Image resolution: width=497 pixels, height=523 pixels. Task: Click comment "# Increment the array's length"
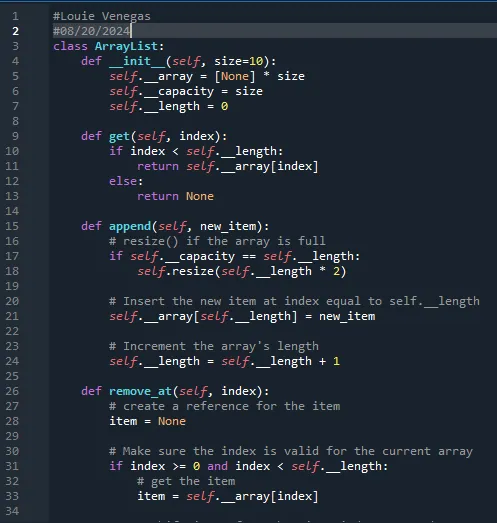[x=214, y=346]
